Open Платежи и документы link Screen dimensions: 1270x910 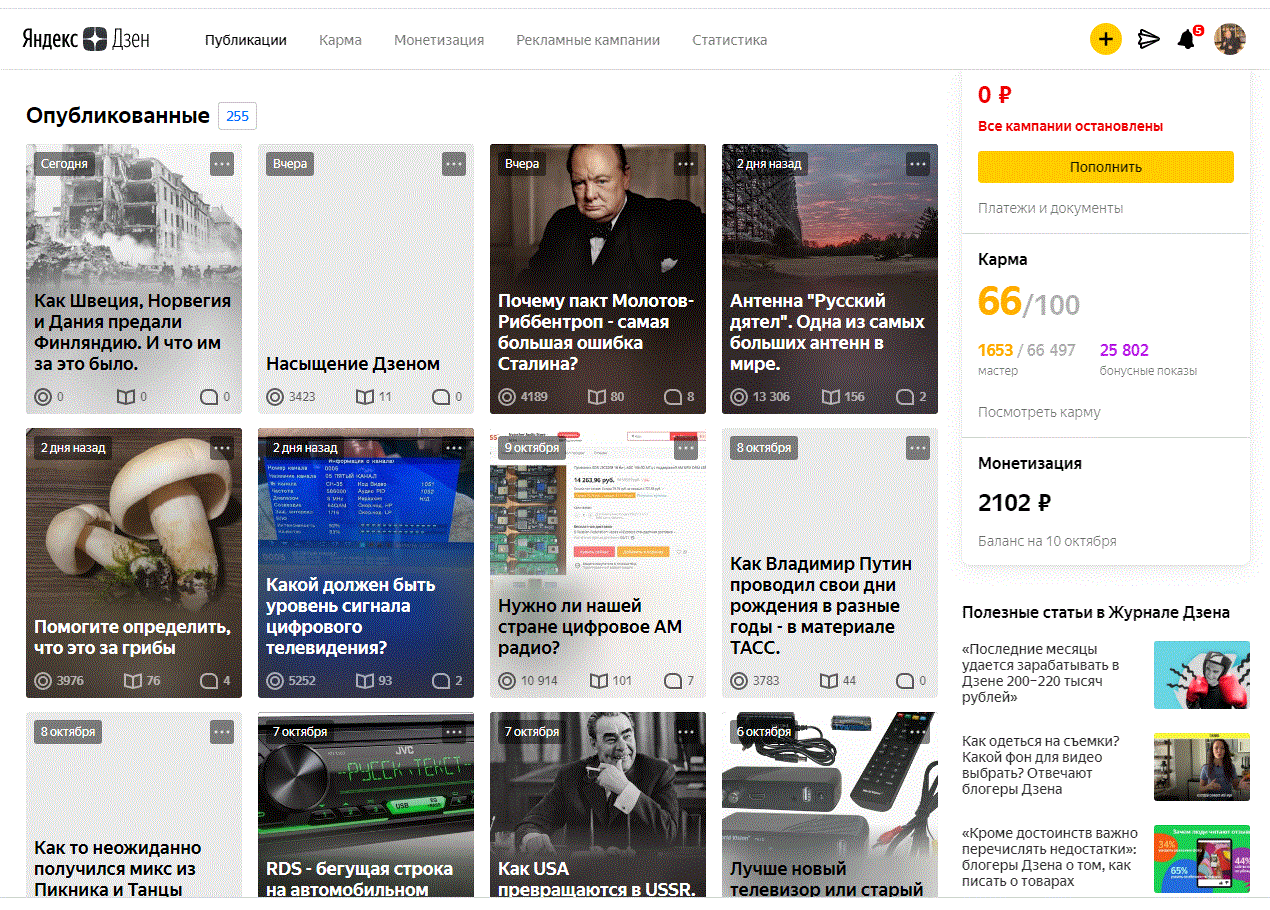click(x=1050, y=208)
